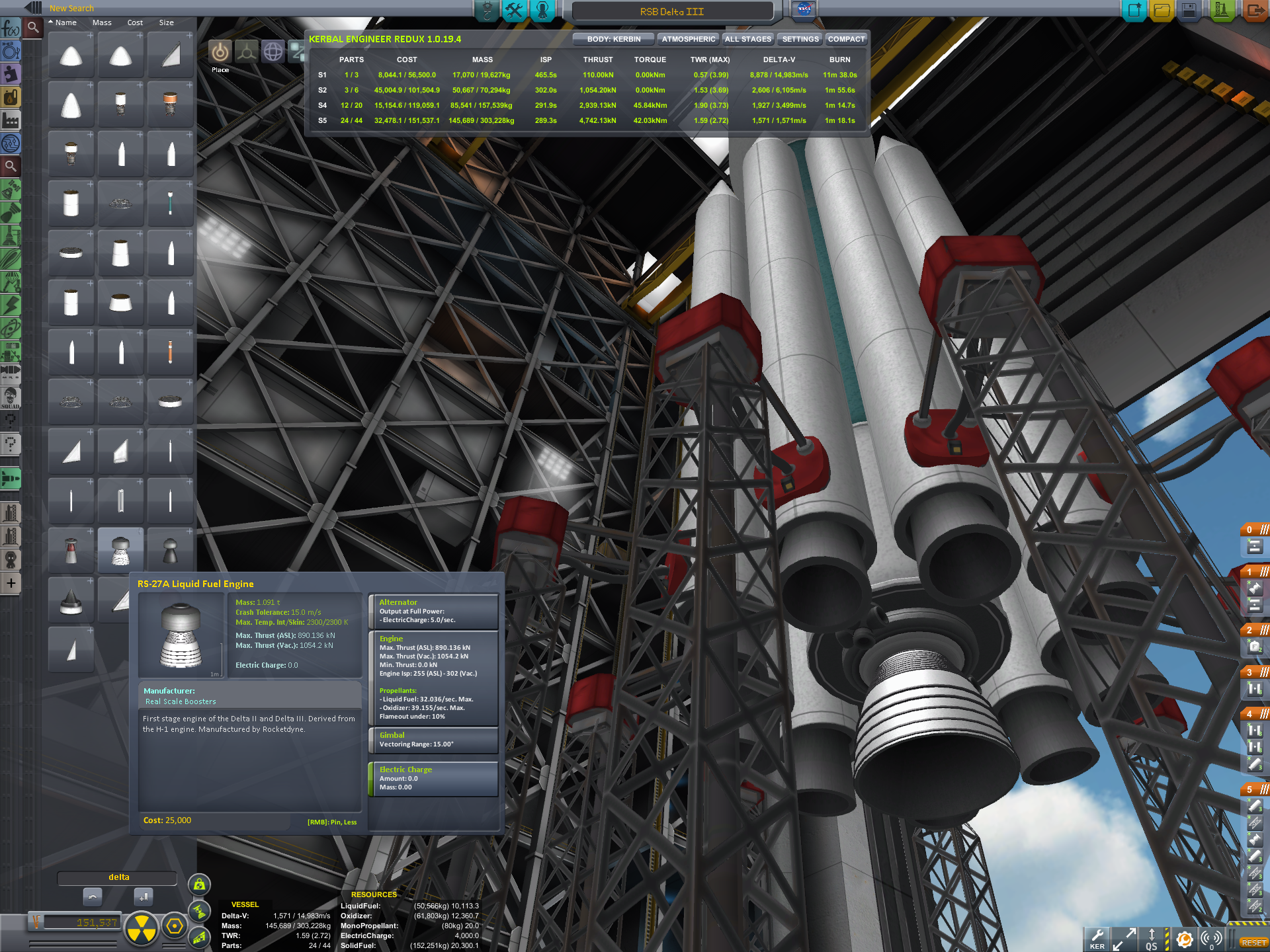
Task: Click the KER toolbar wrench button
Action: coord(1097,939)
